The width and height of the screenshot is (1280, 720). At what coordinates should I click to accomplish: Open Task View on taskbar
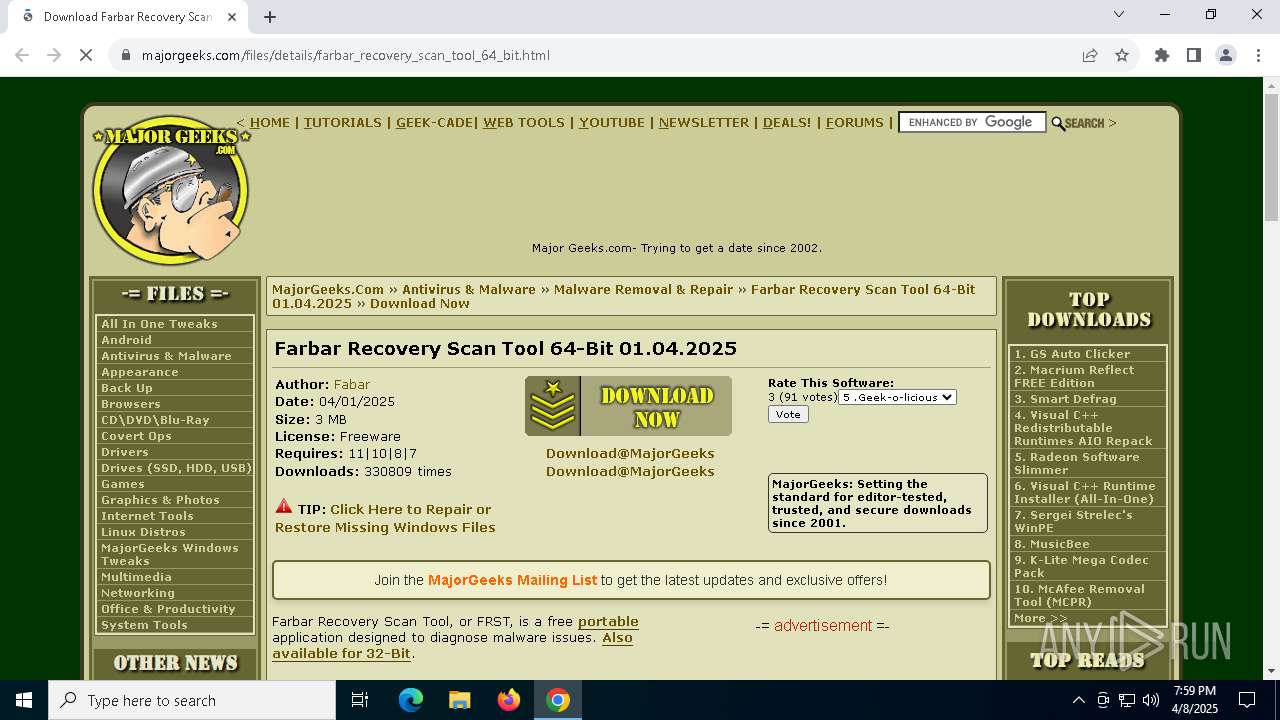click(x=360, y=700)
